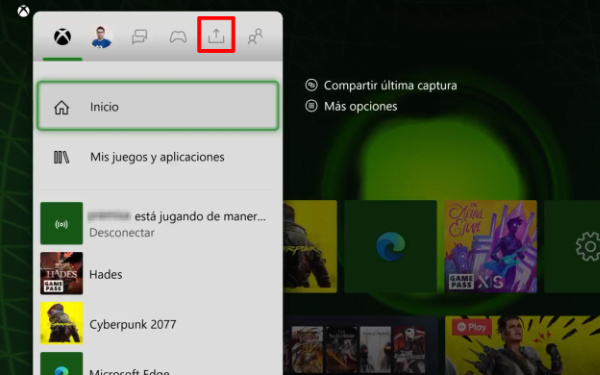Select the 'está jugando de maner...' entry

(158, 223)
